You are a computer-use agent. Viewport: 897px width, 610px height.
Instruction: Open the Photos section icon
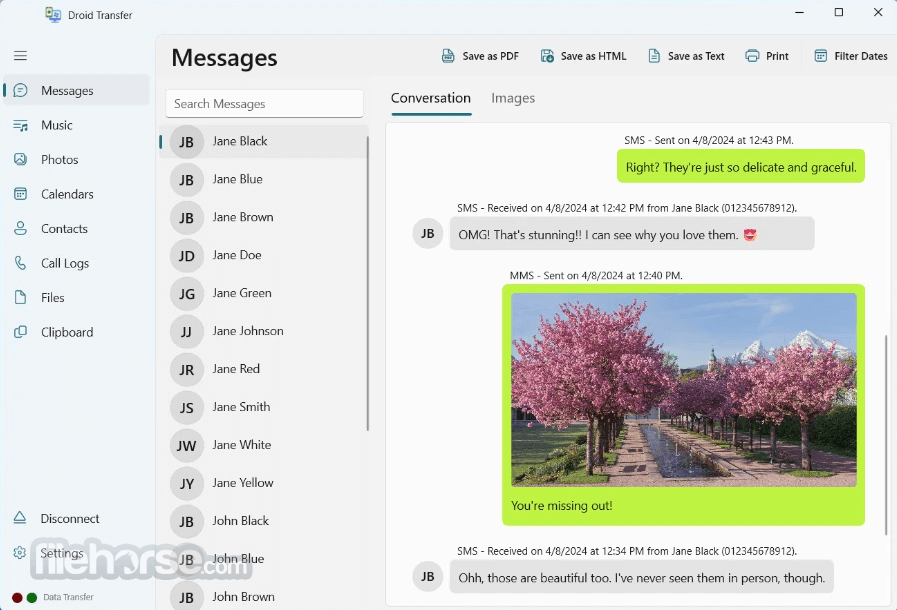[21, 160]
